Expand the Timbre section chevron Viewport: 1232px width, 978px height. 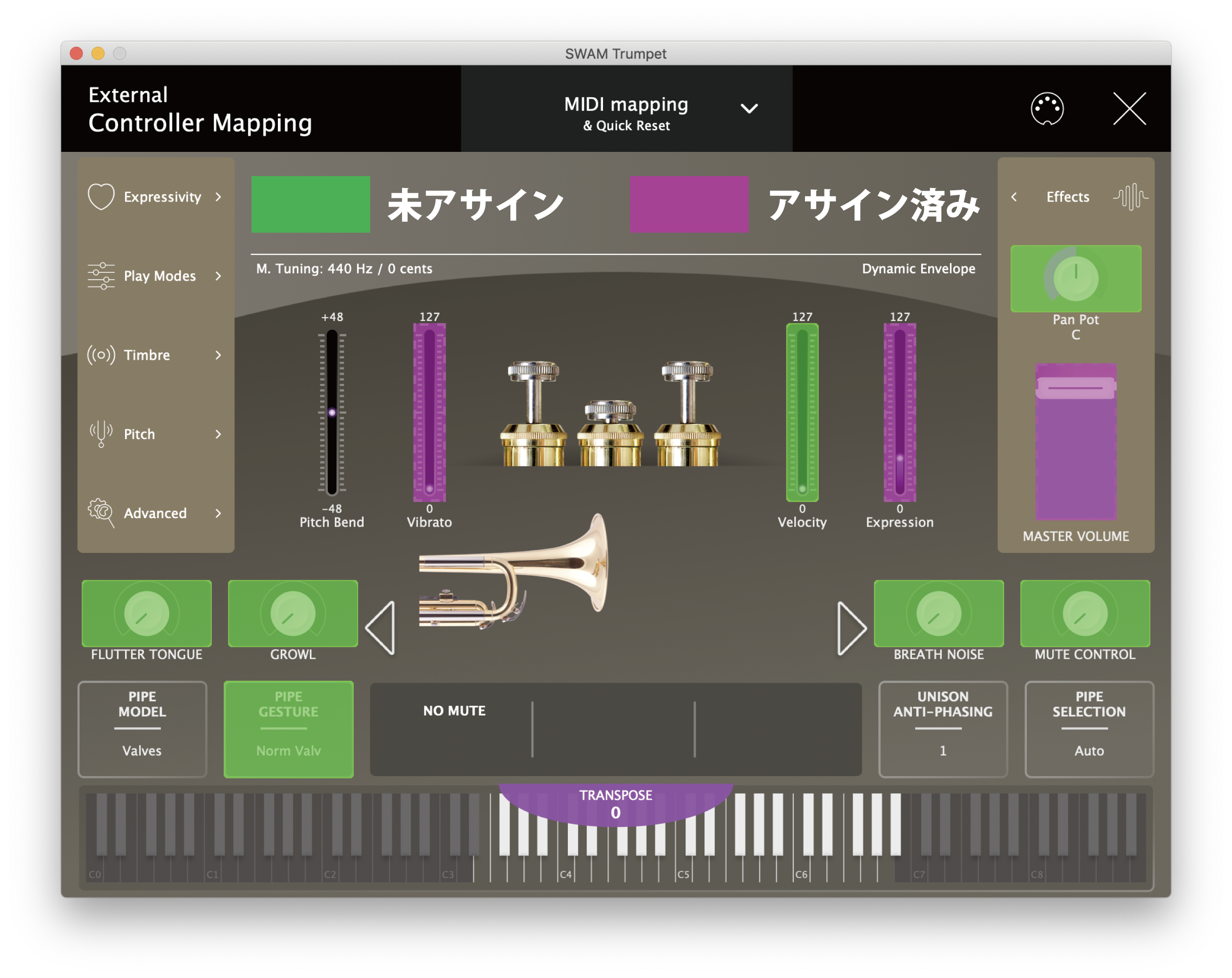(218, 355)
